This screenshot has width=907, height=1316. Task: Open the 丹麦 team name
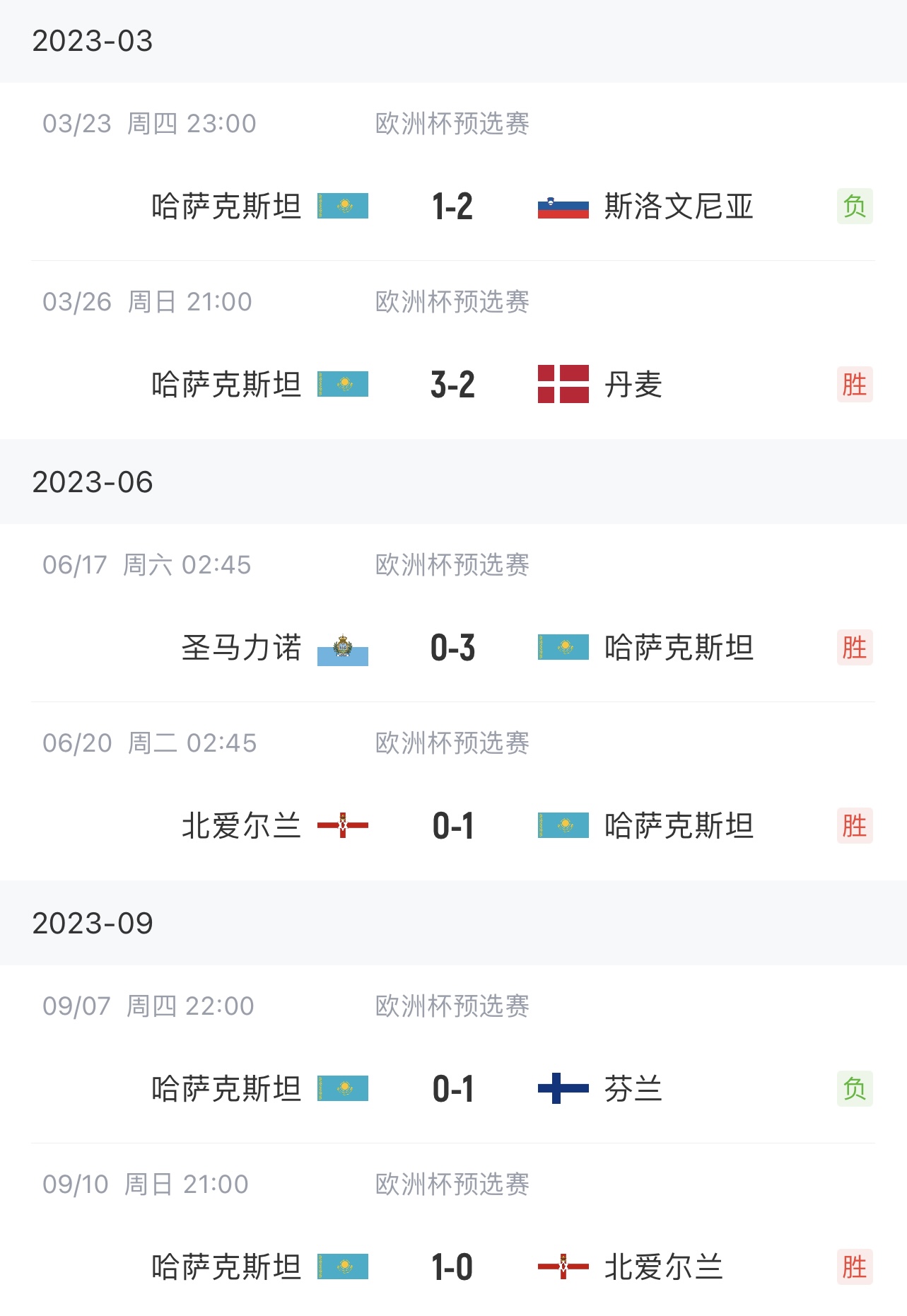point(633,385)
